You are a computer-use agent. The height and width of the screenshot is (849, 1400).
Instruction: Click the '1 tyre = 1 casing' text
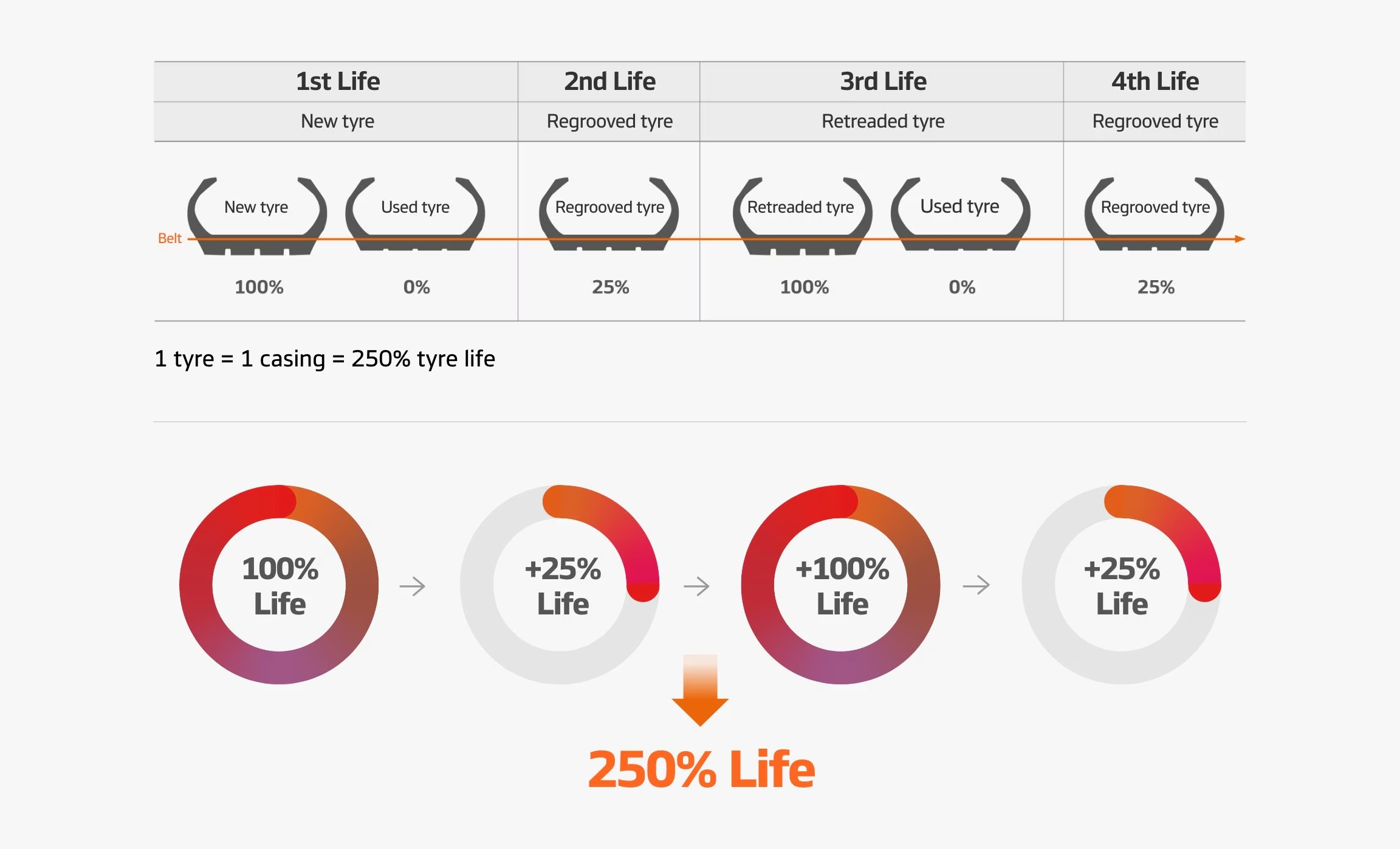point(324,359)
